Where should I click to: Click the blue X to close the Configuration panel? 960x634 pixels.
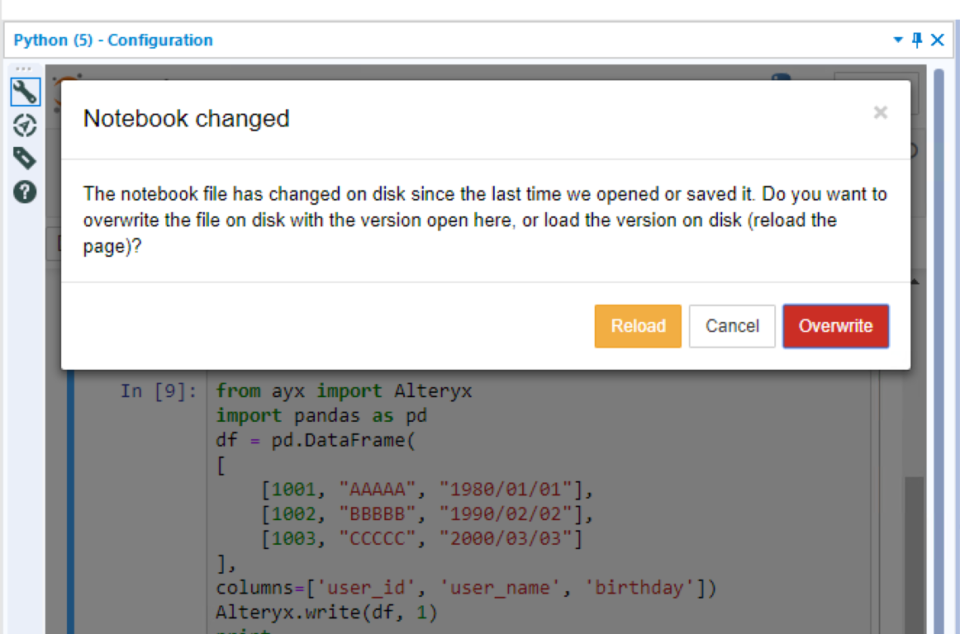tap(937, 40)
